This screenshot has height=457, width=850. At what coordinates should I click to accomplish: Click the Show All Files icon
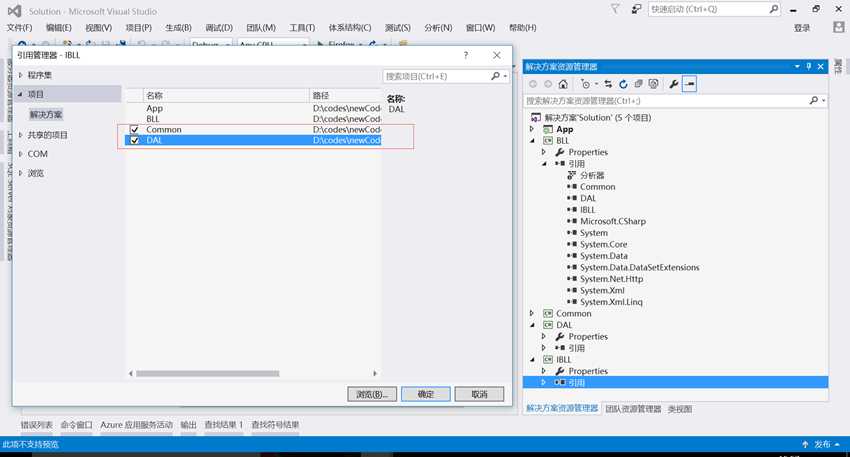coord(654,84)
